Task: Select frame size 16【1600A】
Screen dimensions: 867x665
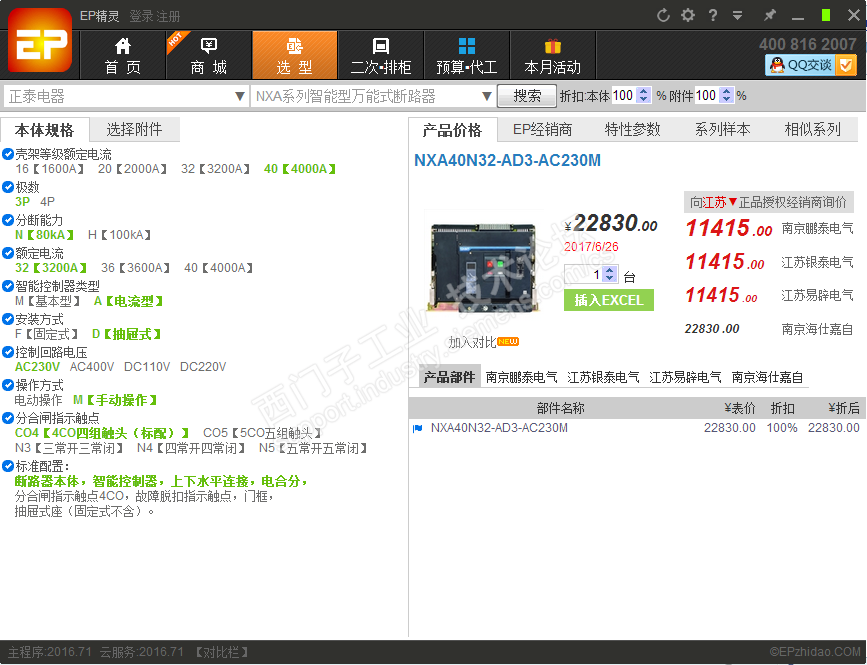Action: click(50, 169)
